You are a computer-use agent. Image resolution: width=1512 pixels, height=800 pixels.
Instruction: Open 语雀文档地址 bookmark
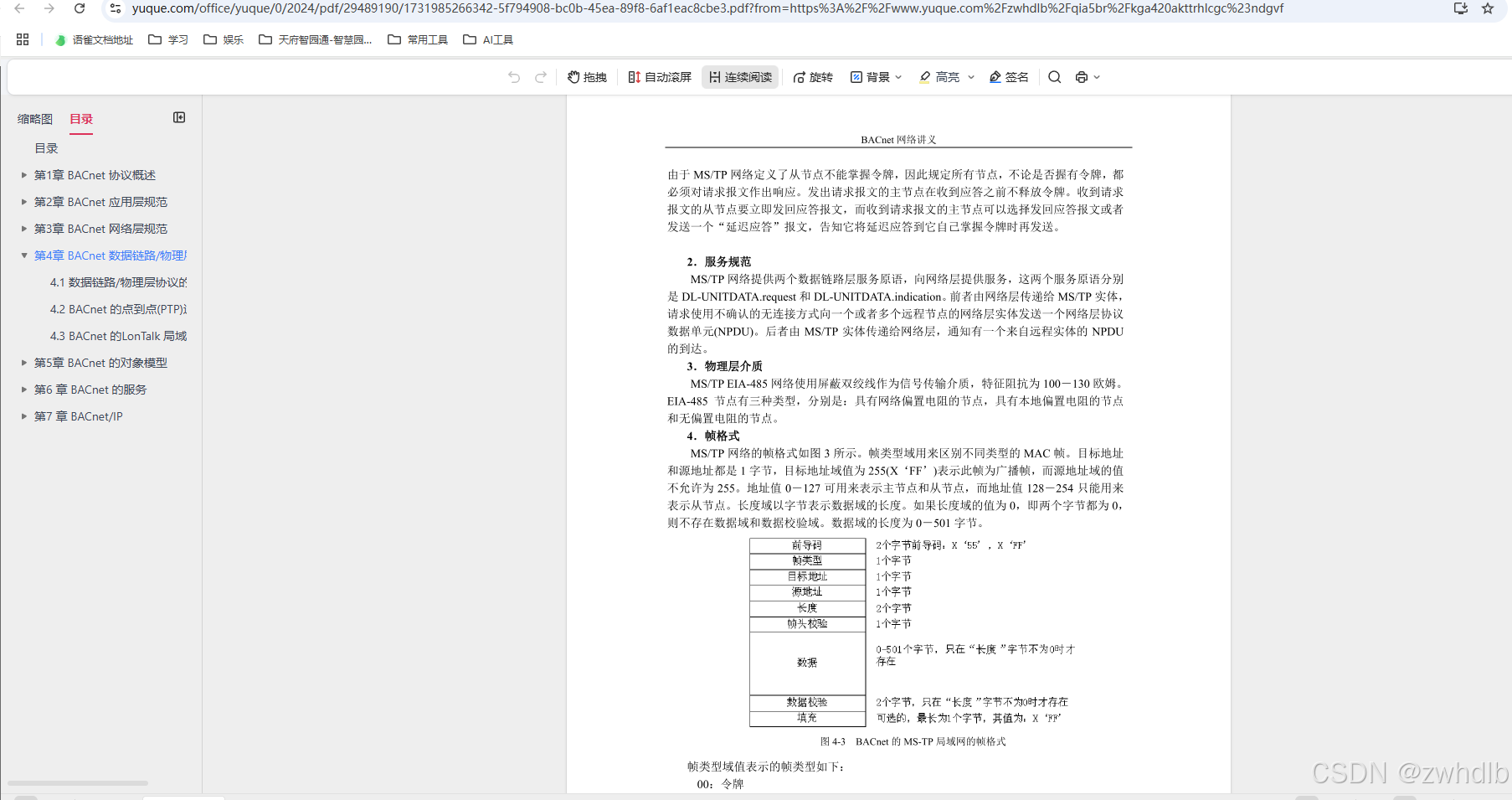click(95, 39)
